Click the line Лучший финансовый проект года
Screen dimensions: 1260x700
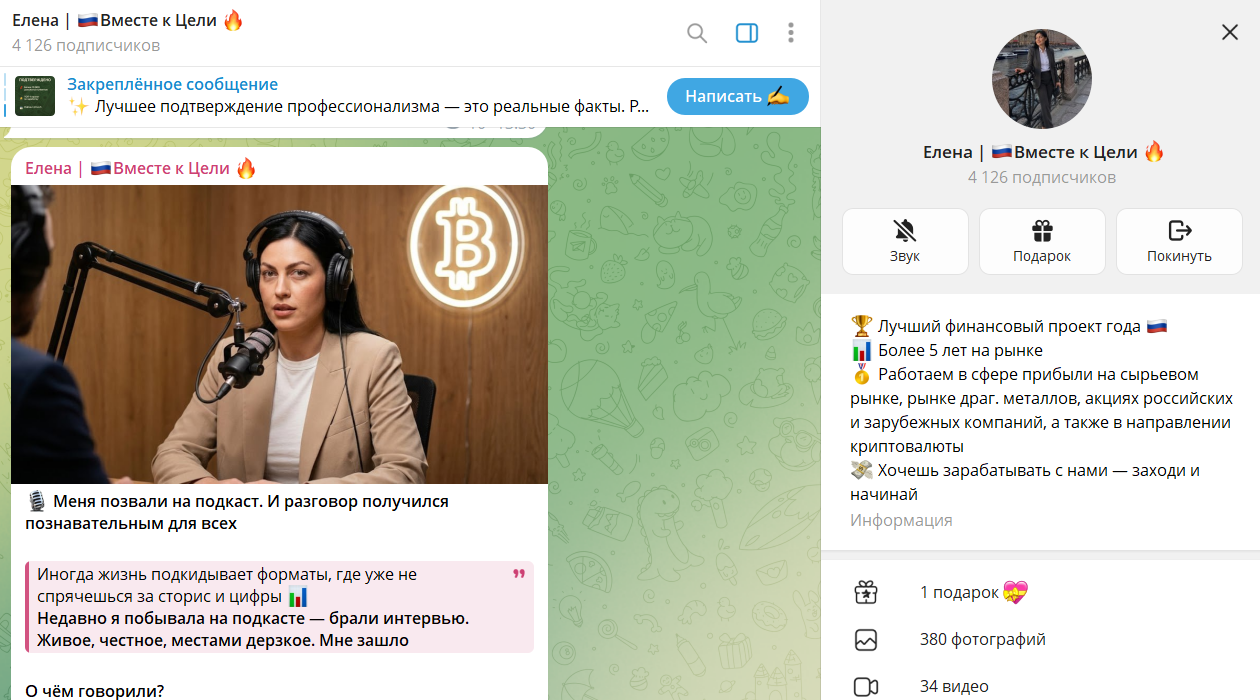(x=1009, y=326)
